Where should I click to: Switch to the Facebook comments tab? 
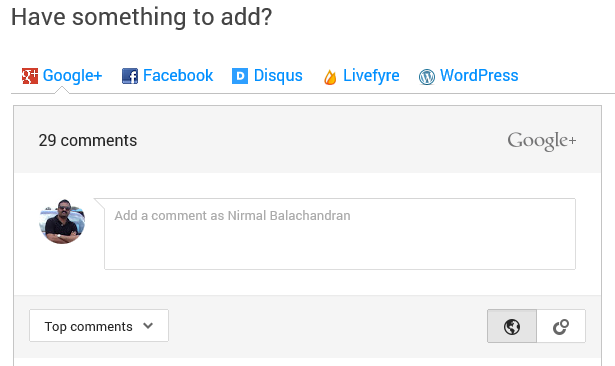coord(167,76)
